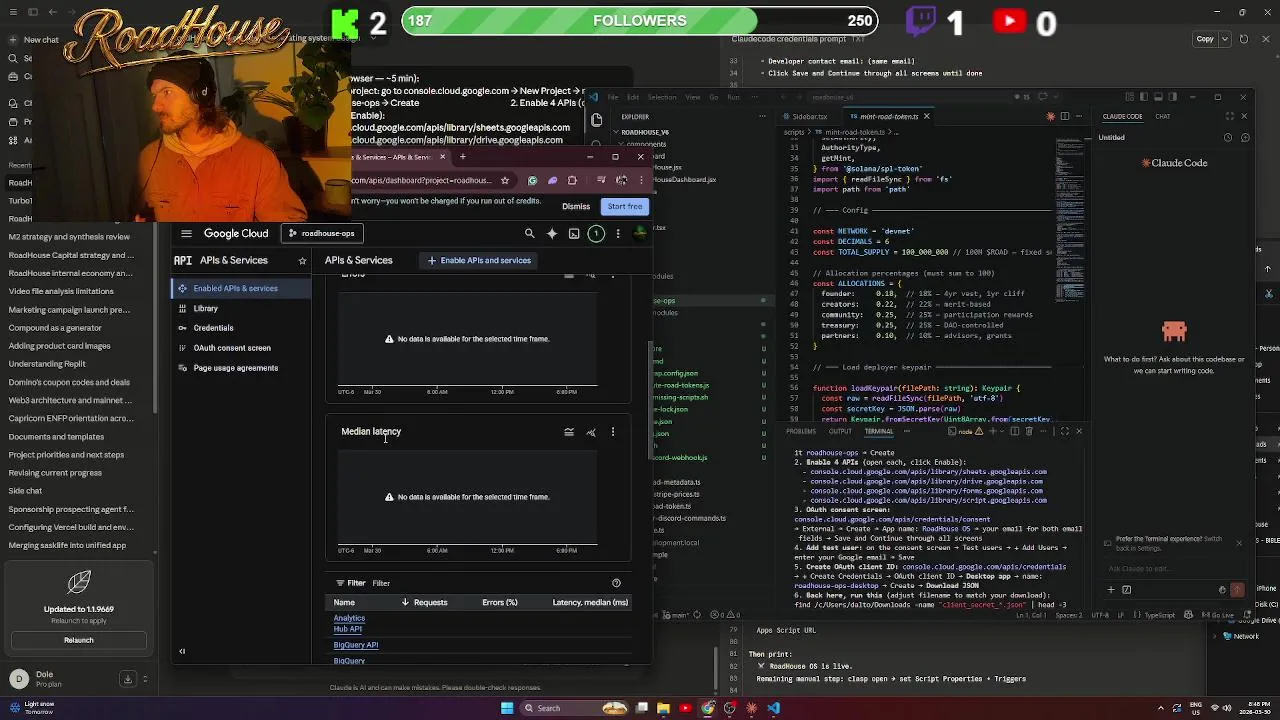1280x720 pixels.
Task: Maximize the VS Code terminal panel
Action: [1065, 431]
